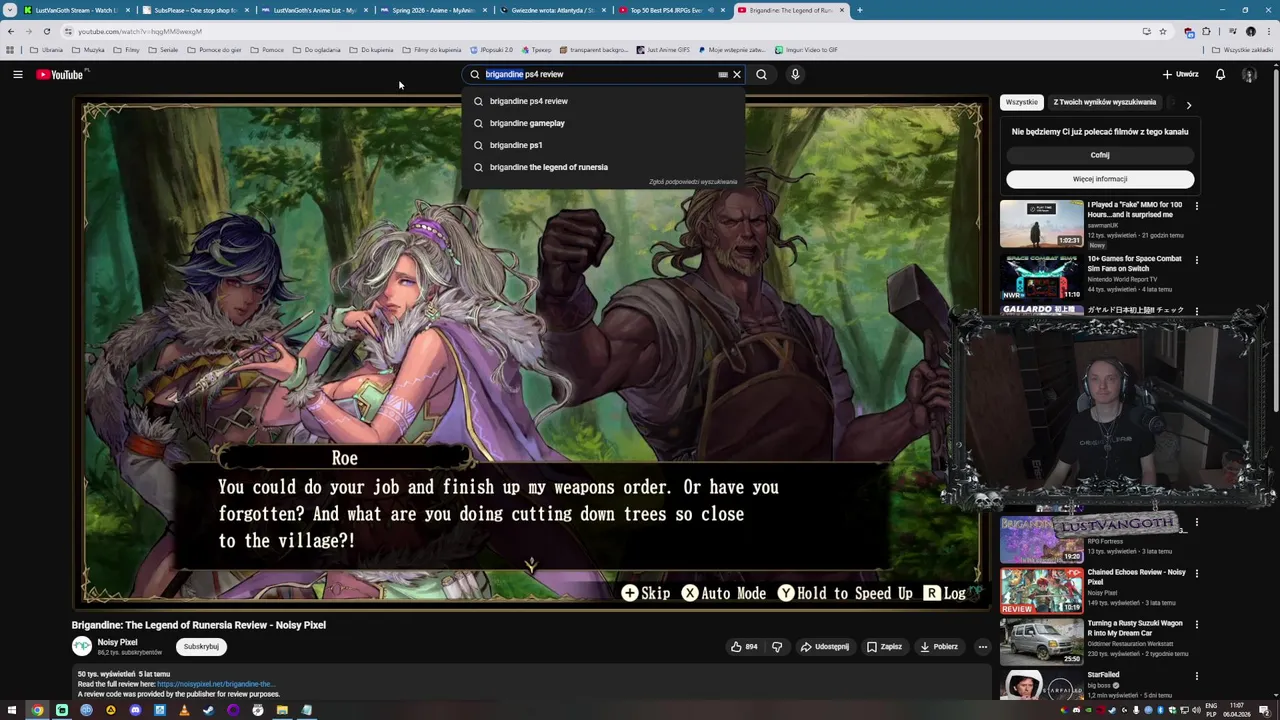This screenshot has width=1280, height=720.
Task: Open the bookmarks apps grid icon
Action: coord(10,49)
